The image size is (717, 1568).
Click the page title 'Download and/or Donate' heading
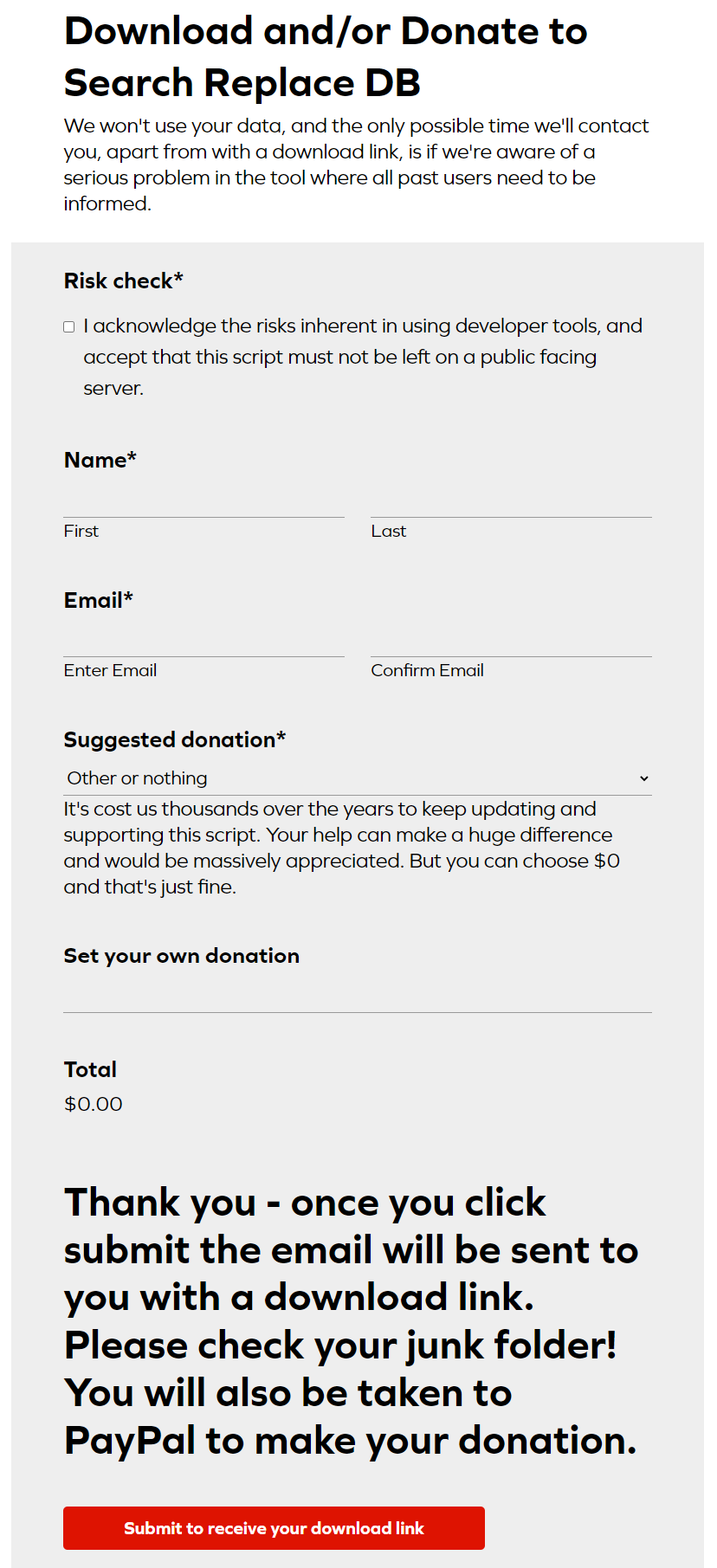326,57
